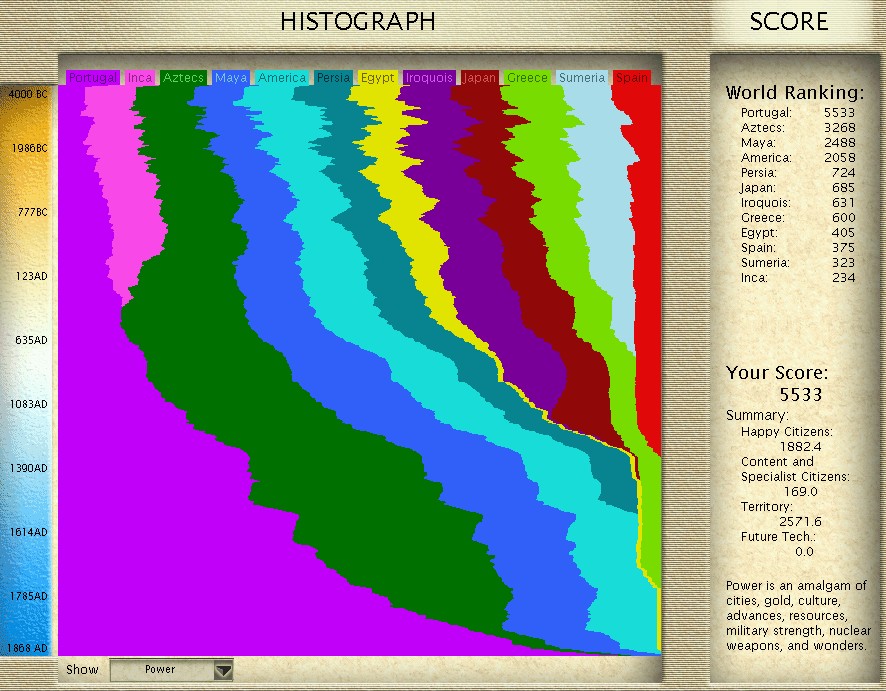Click the 1868 AD timeline marker
886x691 pixels.
tap(29, 648)
